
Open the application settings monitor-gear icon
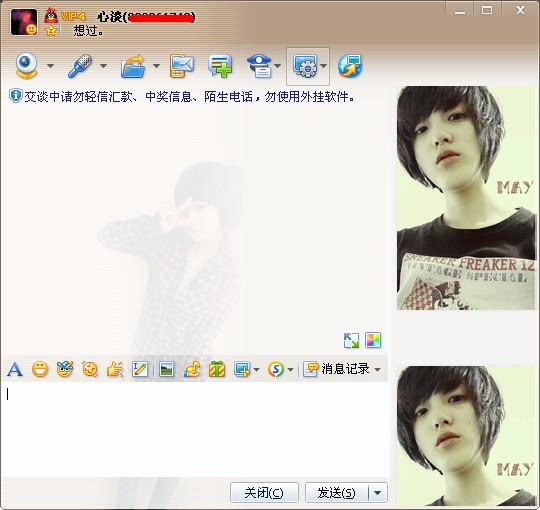click(x=305, y=66)
